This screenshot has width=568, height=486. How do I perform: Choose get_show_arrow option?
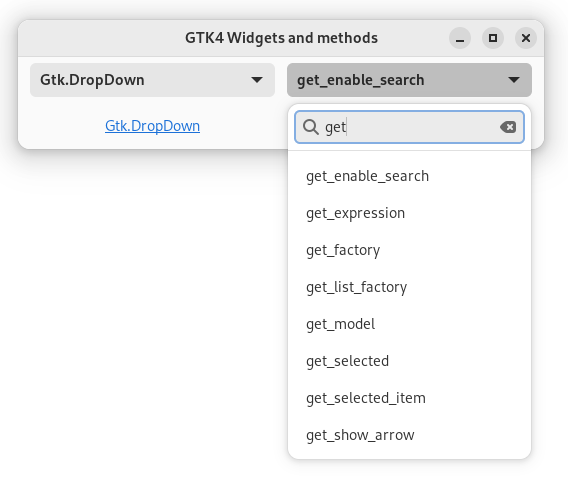pos(409,435)
